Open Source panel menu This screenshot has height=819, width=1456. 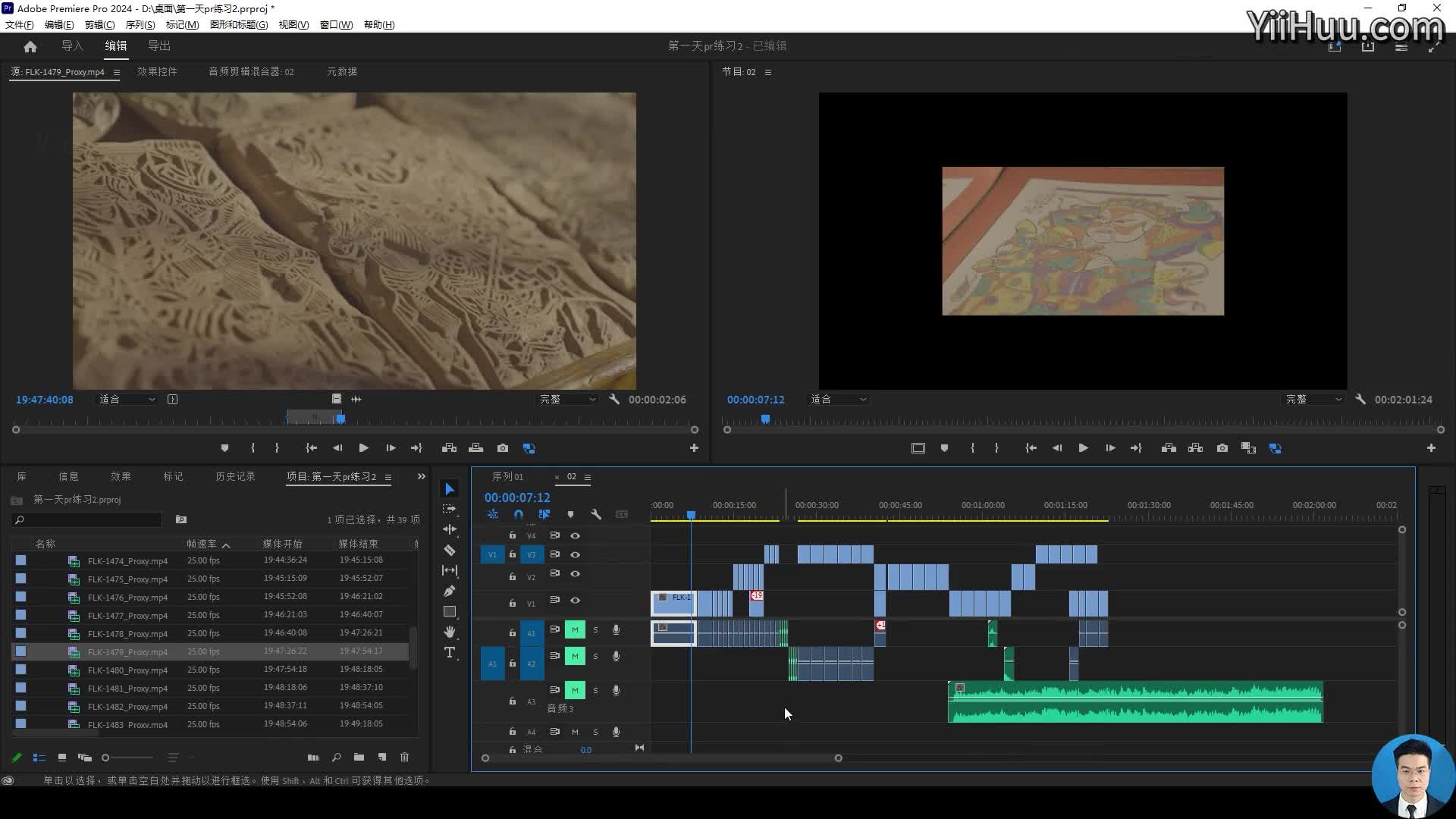point(117,72)
